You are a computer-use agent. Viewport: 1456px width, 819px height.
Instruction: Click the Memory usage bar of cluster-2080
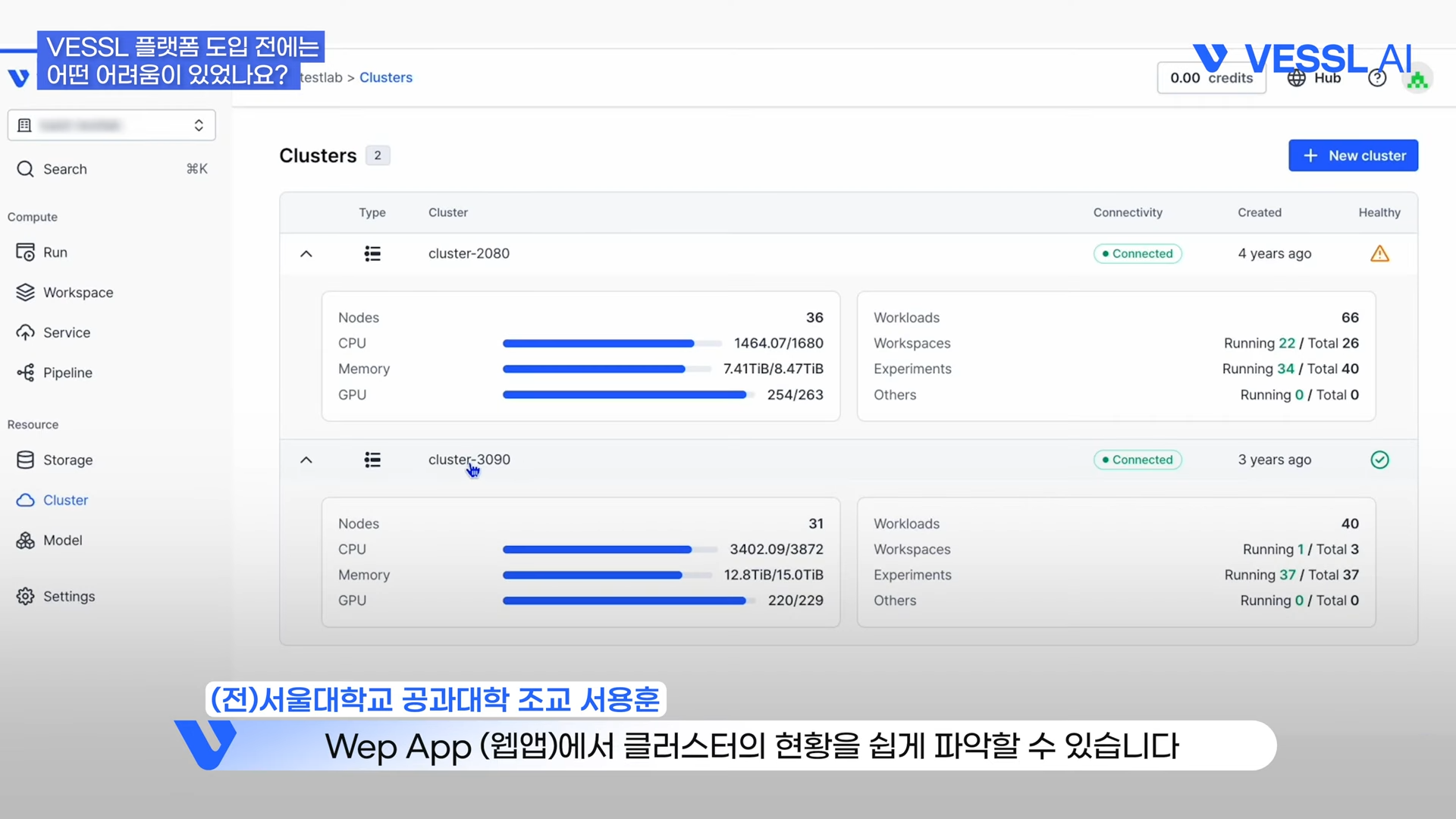point(607,369)
